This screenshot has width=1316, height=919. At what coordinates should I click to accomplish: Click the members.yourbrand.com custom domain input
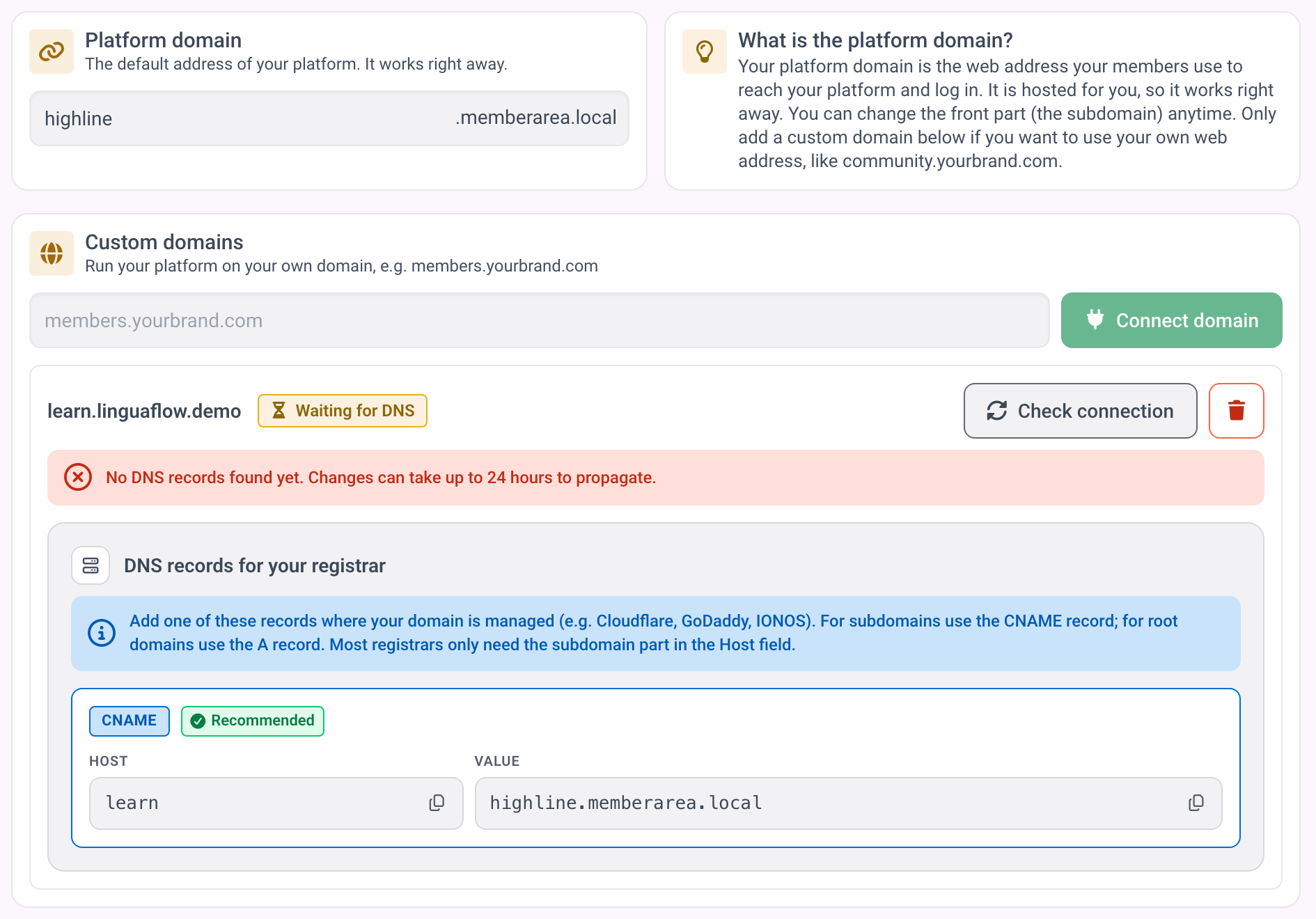[x=540, y=320]
